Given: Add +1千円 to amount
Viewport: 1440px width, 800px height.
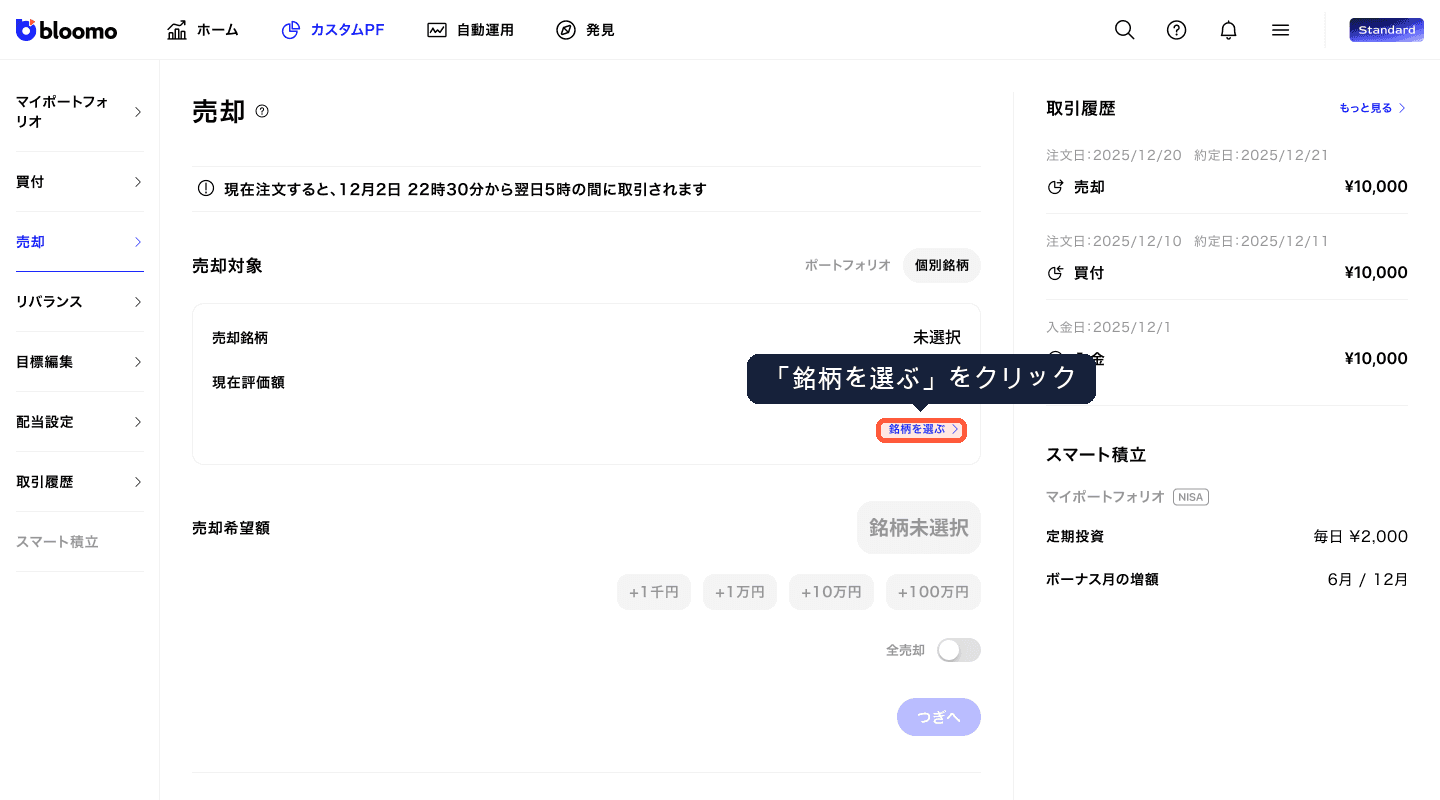Looking at the screenshot, I should point(654,592).
